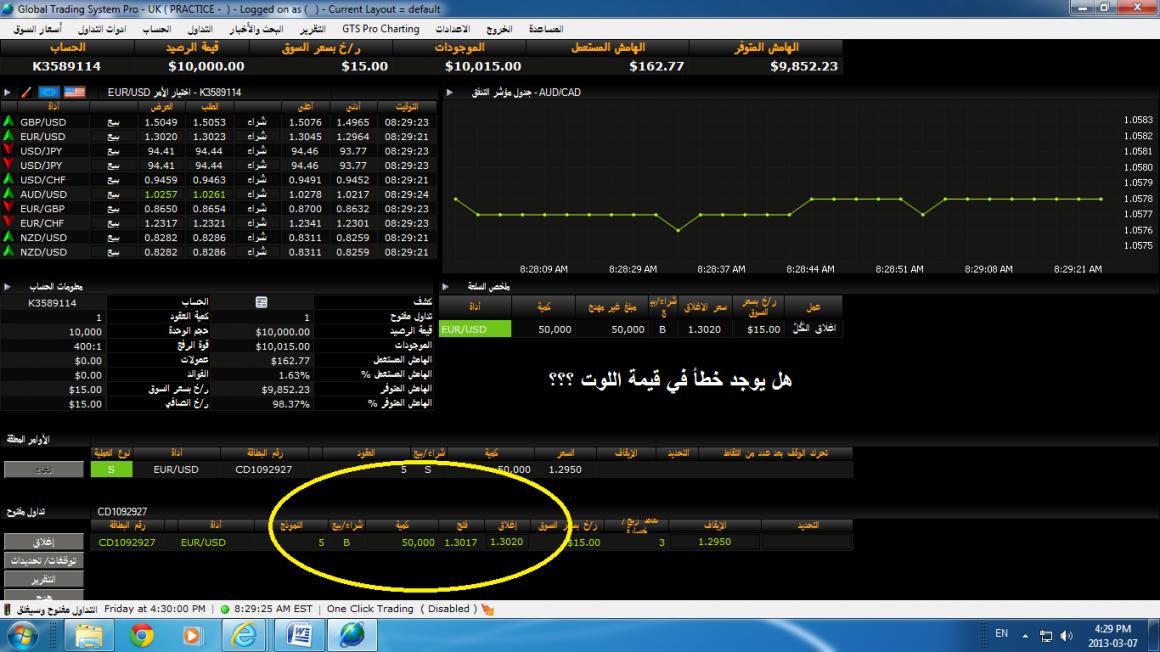Click بيع in the GBP/USD row
The image size is (1160, 652).
113,122
